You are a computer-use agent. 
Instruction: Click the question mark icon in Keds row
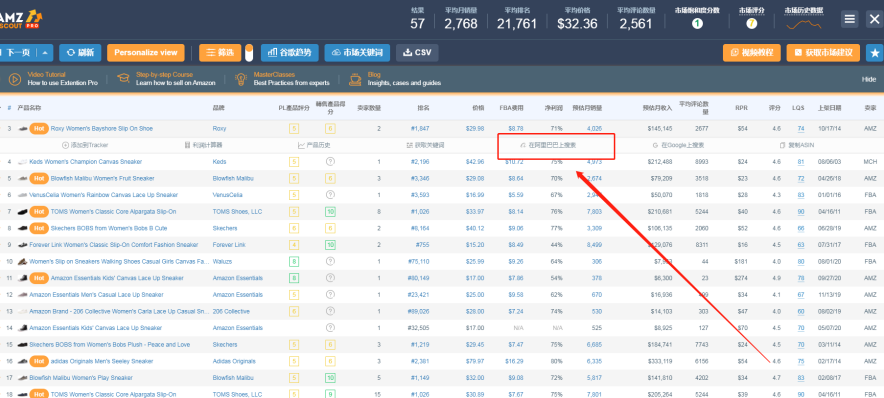point(330,162)
